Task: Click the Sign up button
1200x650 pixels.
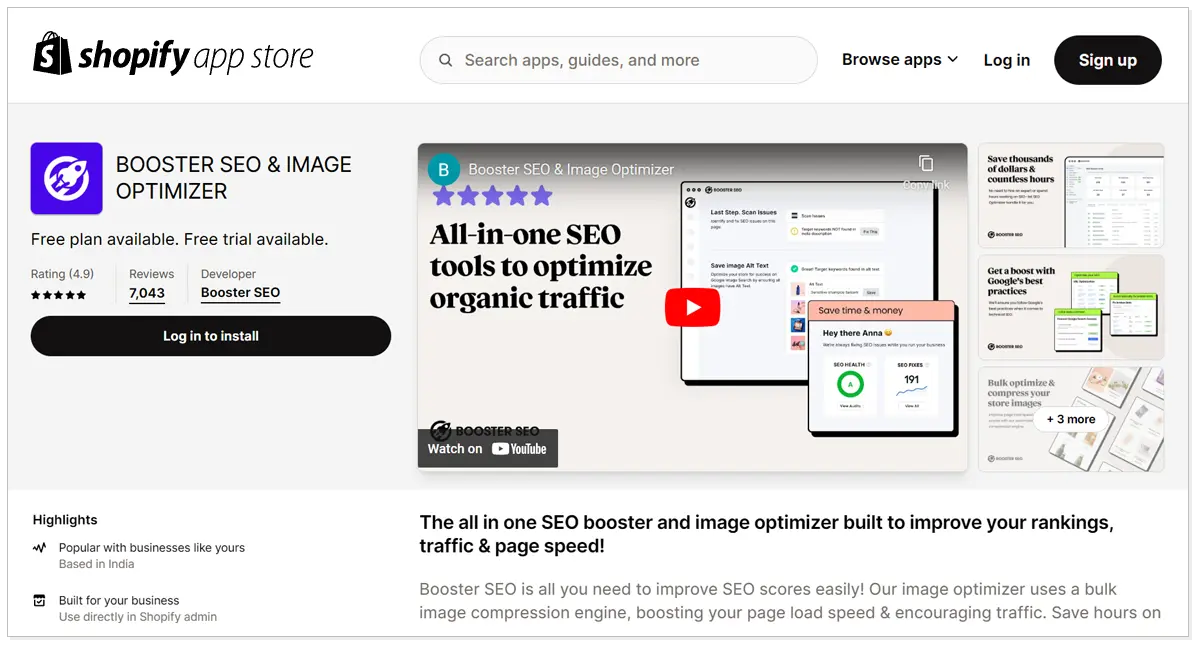Action: tap(1108, 60)
